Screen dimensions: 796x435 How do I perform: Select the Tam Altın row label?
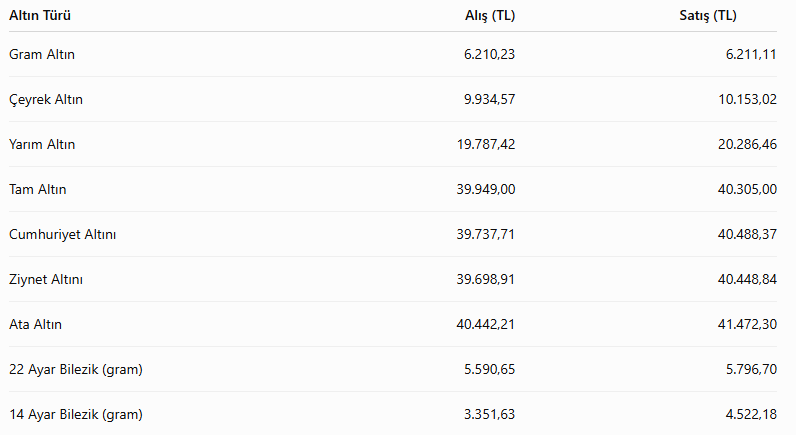click(38, 189)
